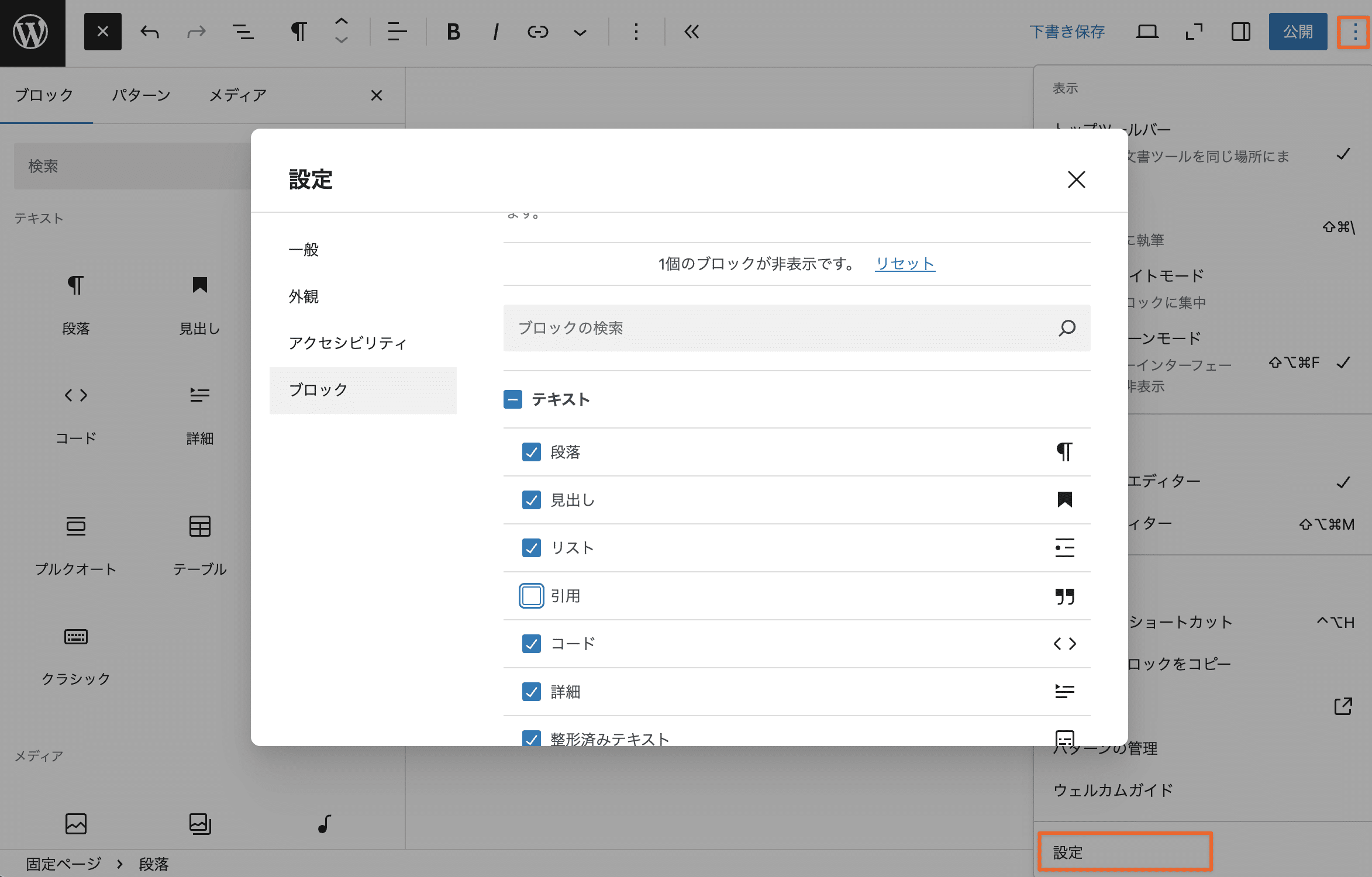Click the リセット link
This screenshot has width=1372, height=877.
coord(905,264)
